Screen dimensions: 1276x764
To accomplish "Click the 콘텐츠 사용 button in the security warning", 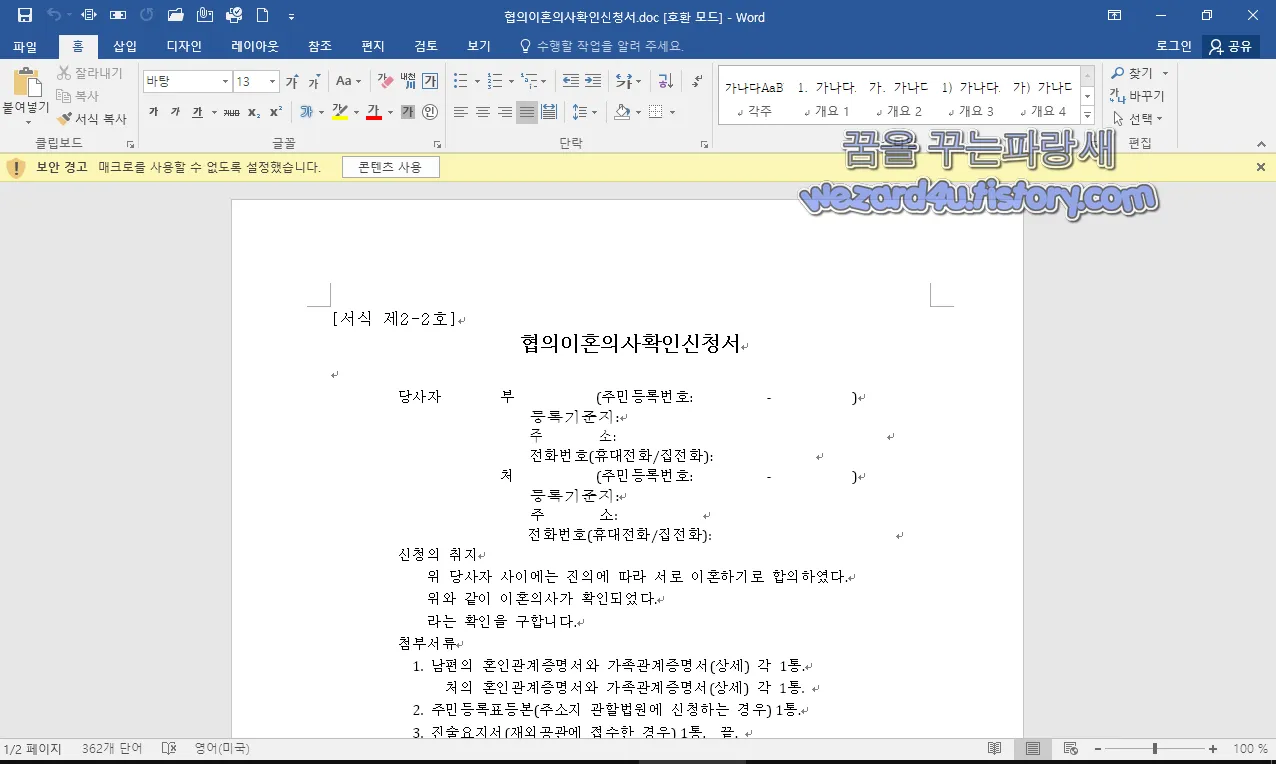I will (390, 166).
